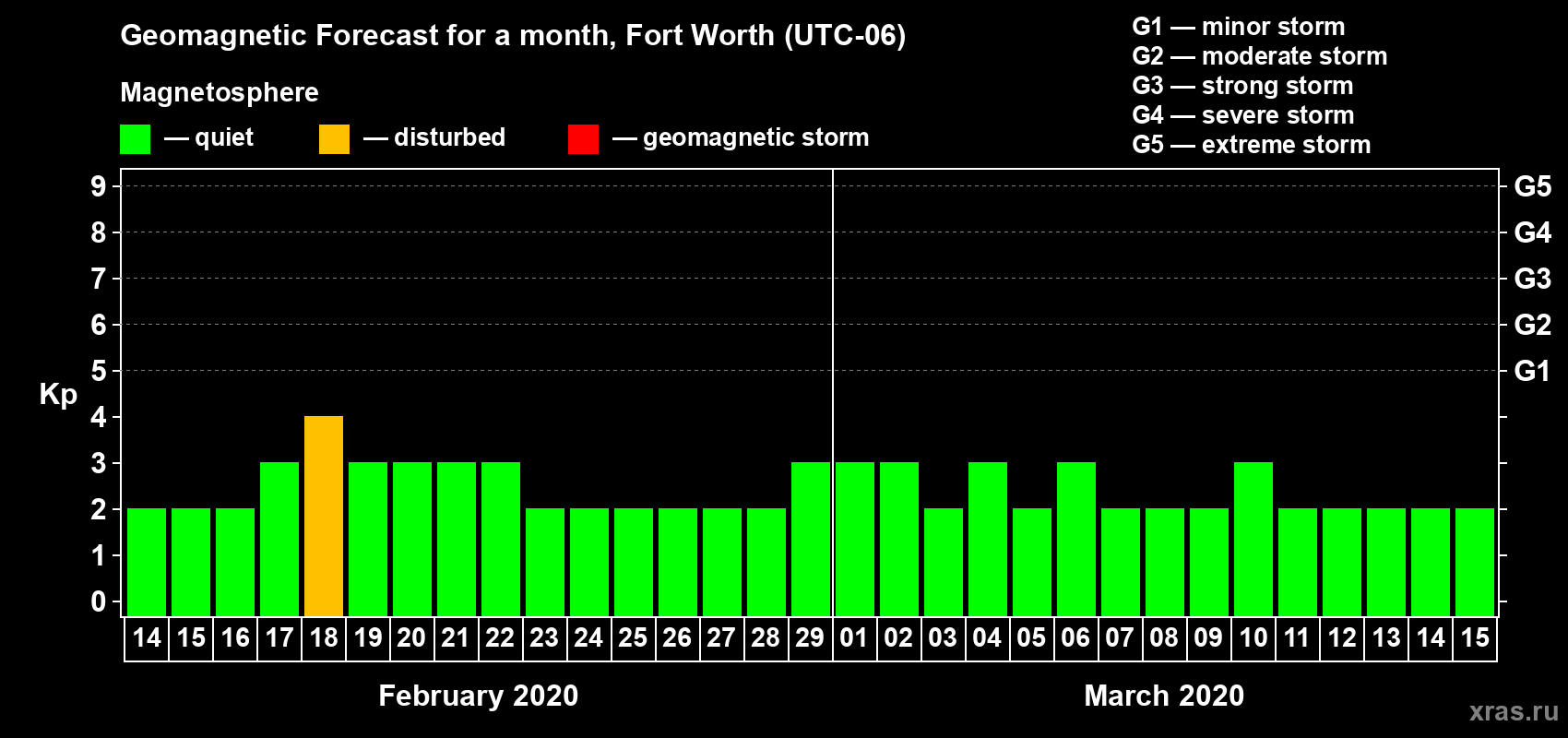Click the Kp value 7 on the left axis

[99, 279]
